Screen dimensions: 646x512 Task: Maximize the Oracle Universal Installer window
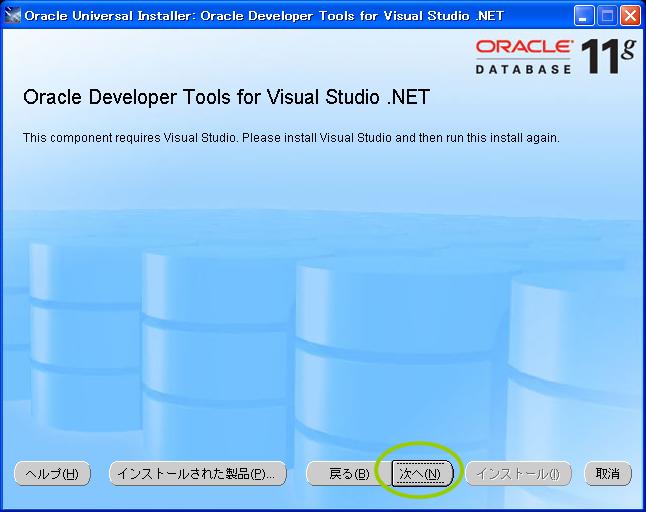[609, 15]
